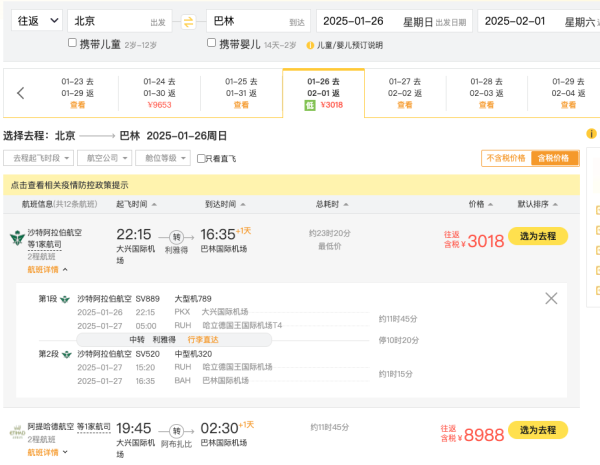Click 等1家航司 next to Etihad airline
This screenshot has height=465, width=600.
pyautogui.click(x=94, y=427)
